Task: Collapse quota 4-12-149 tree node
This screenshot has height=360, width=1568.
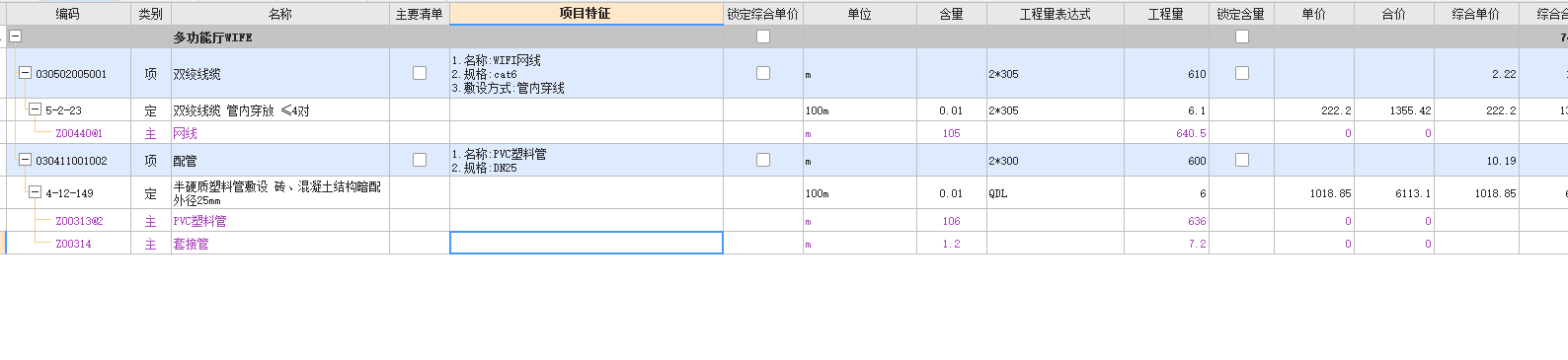Action: (x=35, y=192)
